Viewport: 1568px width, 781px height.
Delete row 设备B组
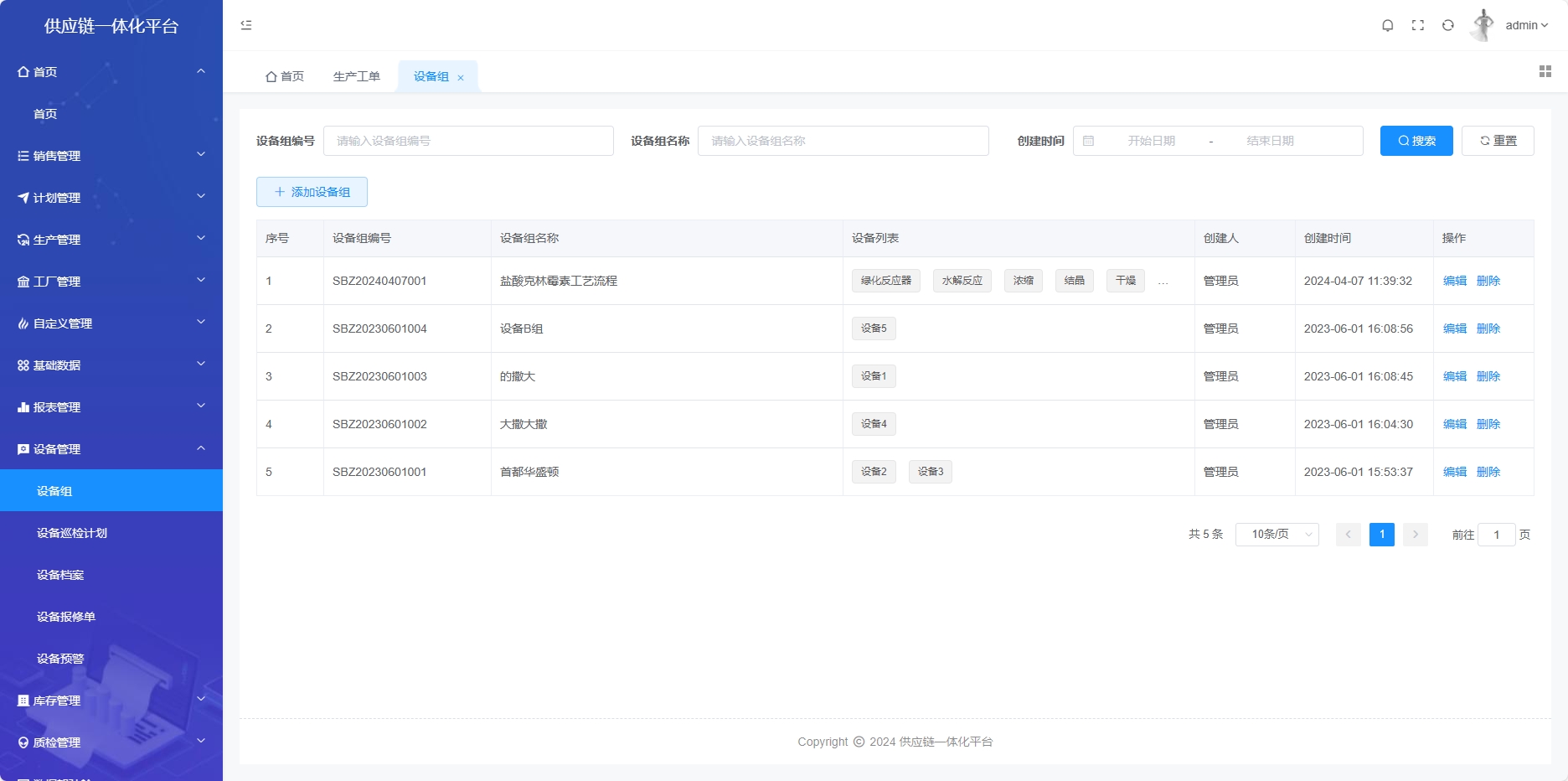(1488, 328)
